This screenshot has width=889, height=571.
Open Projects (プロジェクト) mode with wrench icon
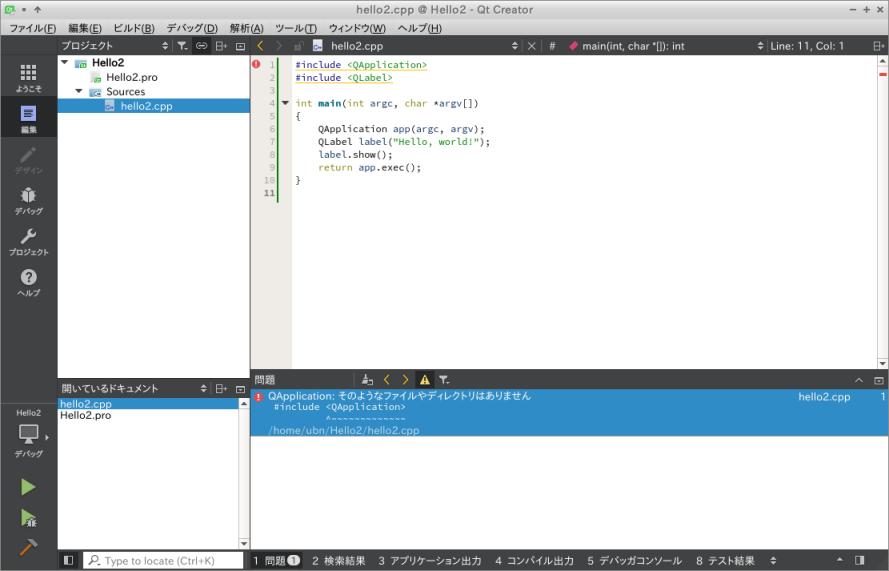28,242
